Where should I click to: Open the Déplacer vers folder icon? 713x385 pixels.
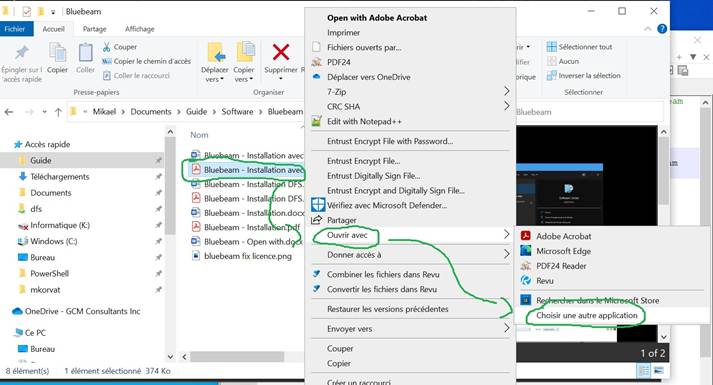point(215,53)
